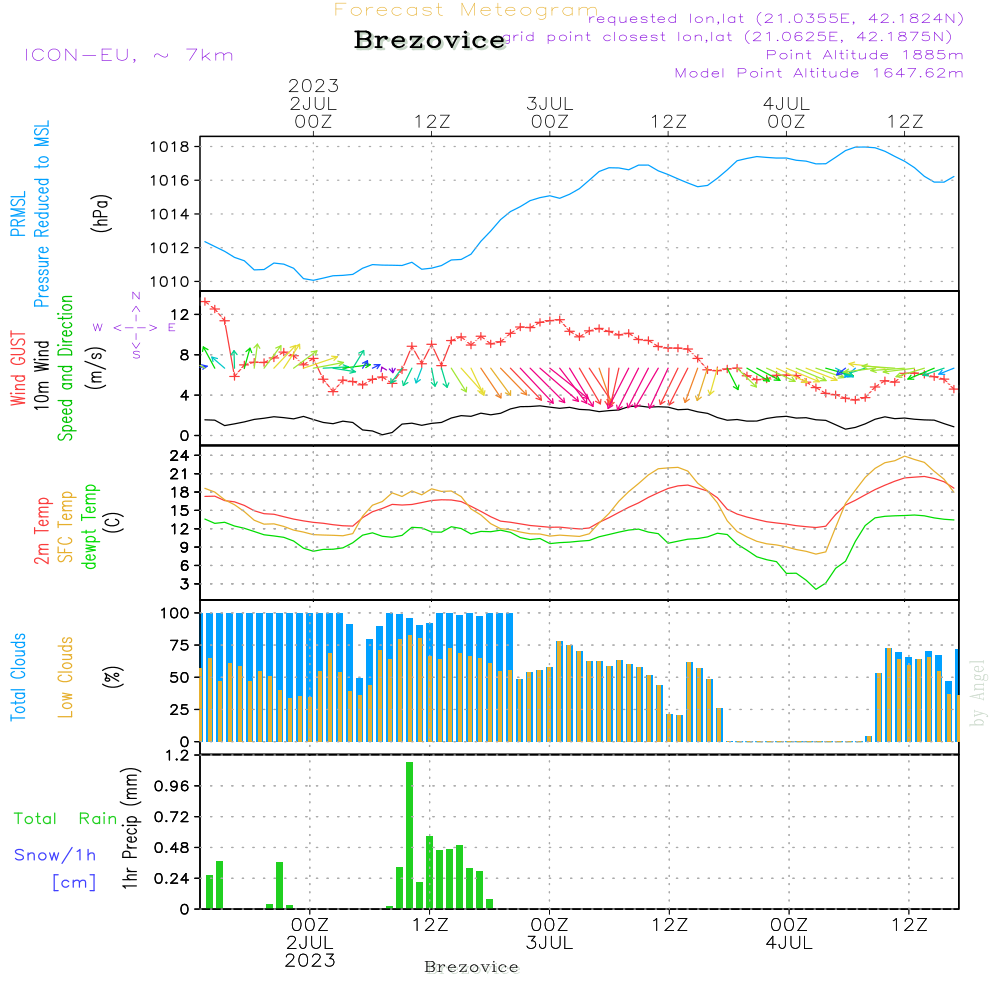1000x1000 pixels.
Task: Click the Model Point Altitude 1647.62m text
Action: [x=819, y=73]
